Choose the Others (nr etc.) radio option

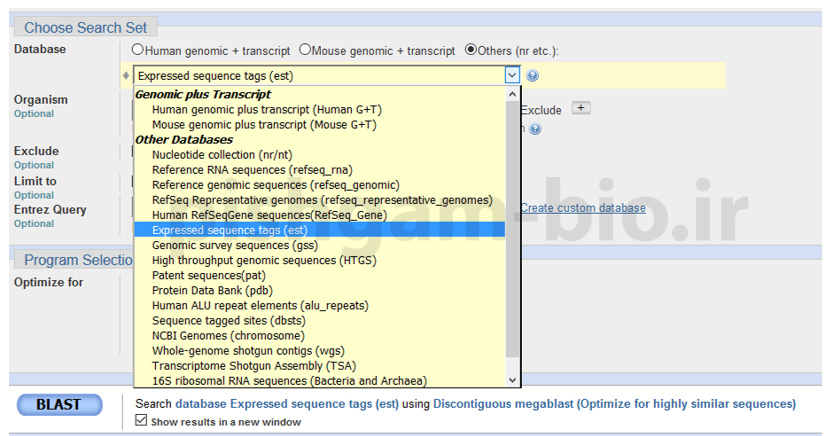pos(471,50)
